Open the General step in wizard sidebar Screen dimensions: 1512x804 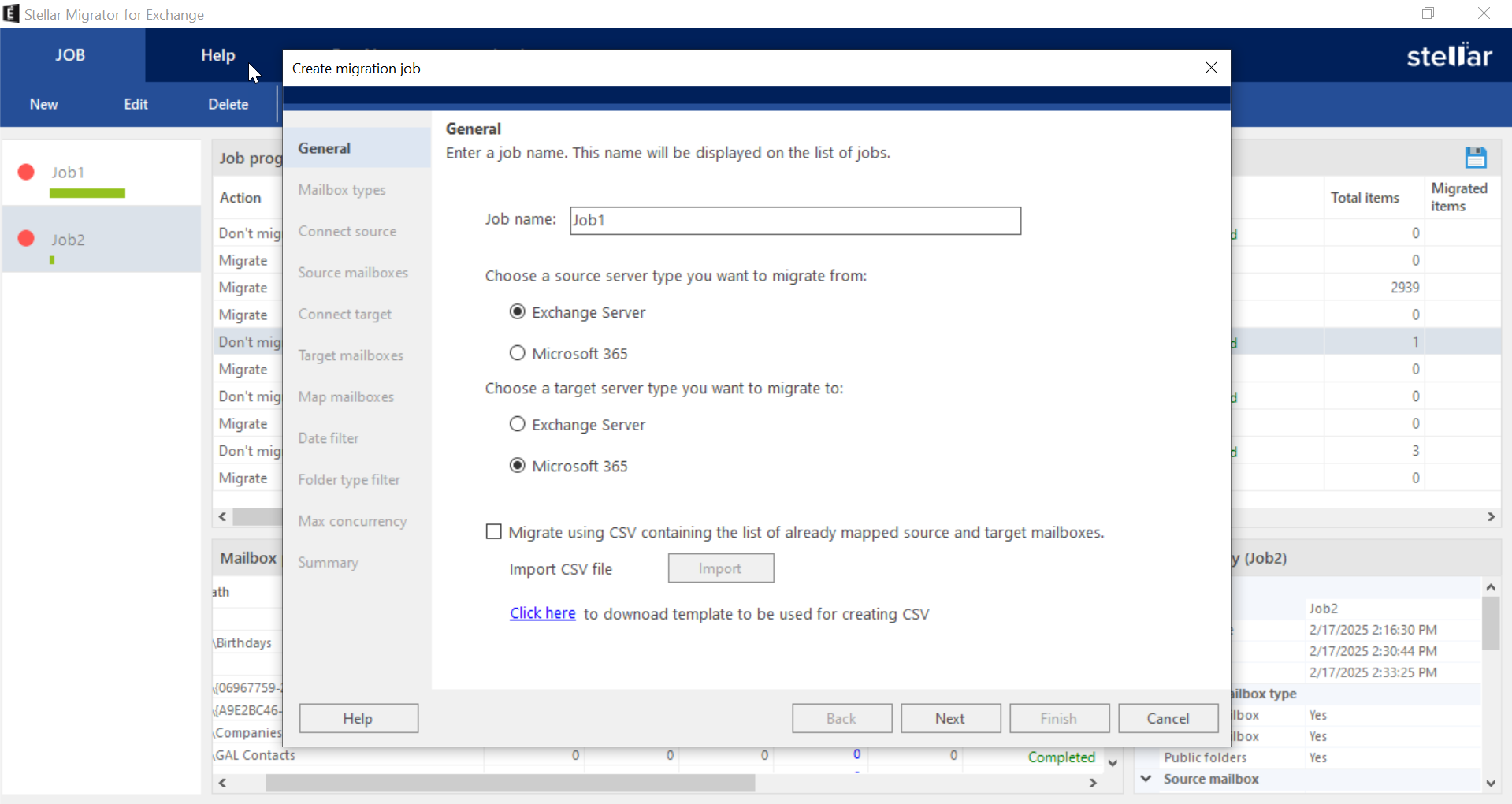click(x=357, y=148)
